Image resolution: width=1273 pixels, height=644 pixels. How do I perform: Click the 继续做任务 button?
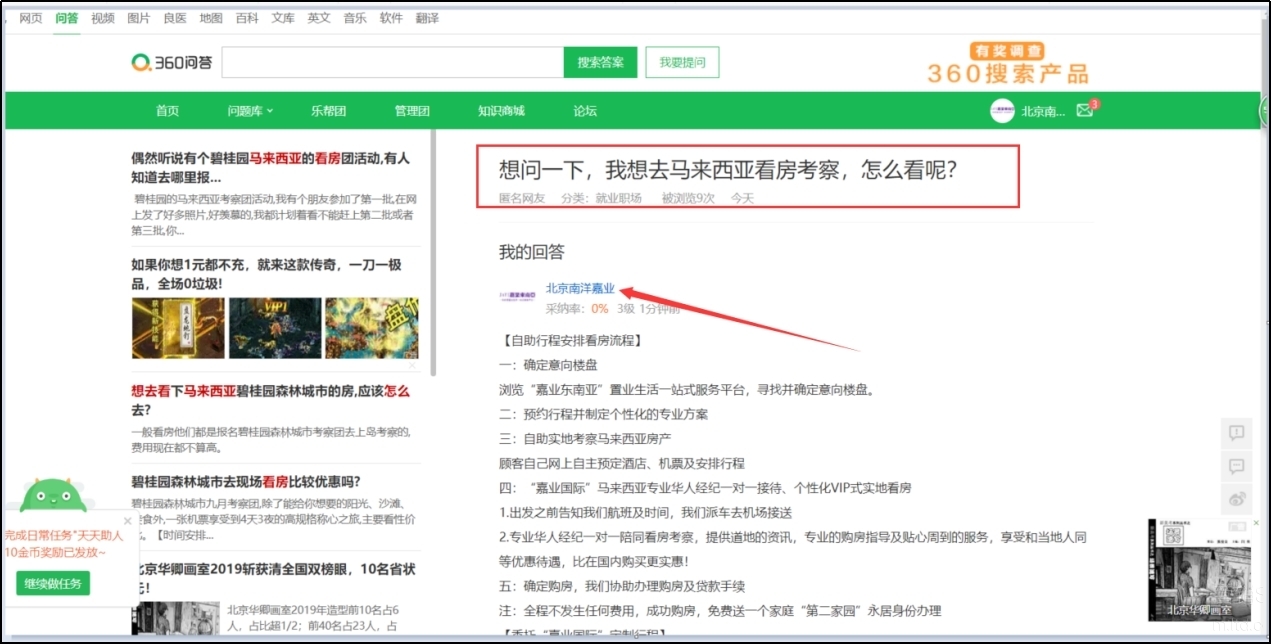[52, 583]
